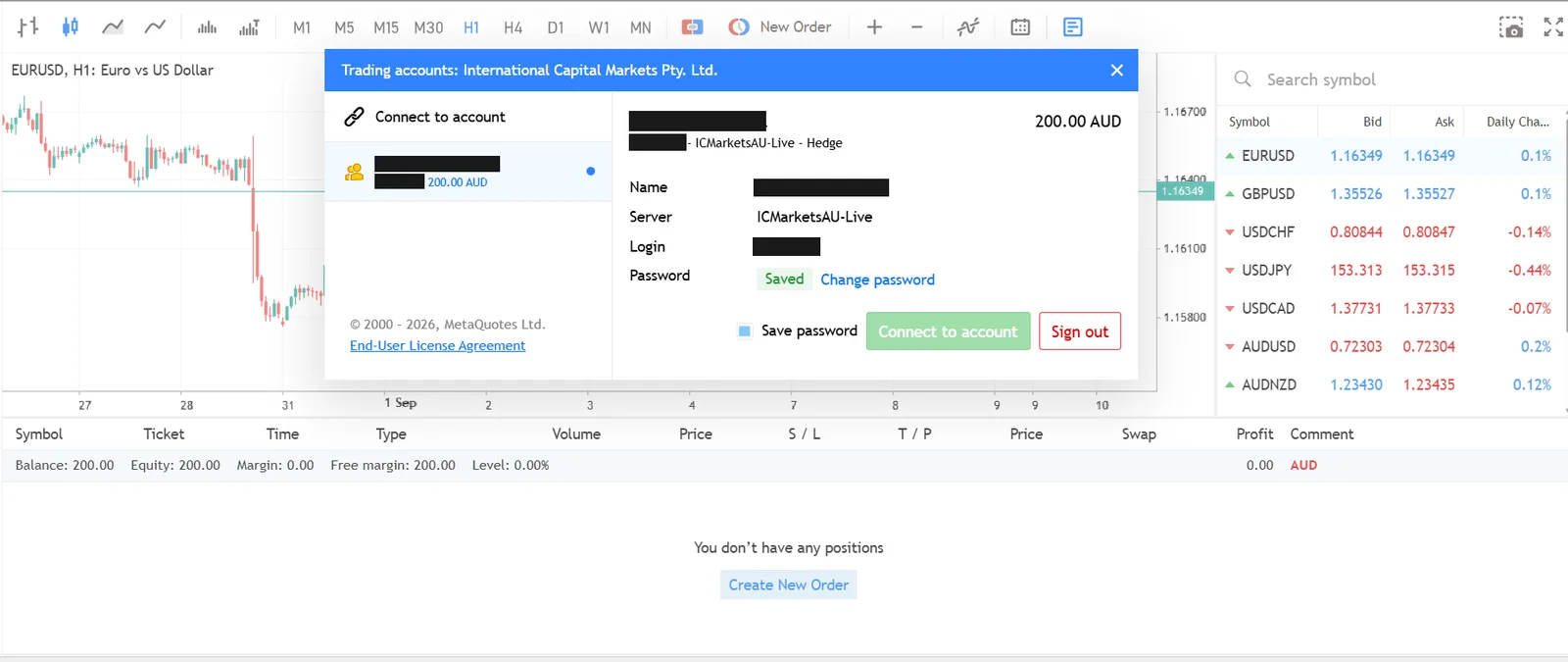Click the Balance: 200.00 summary text

click(65, 466)
